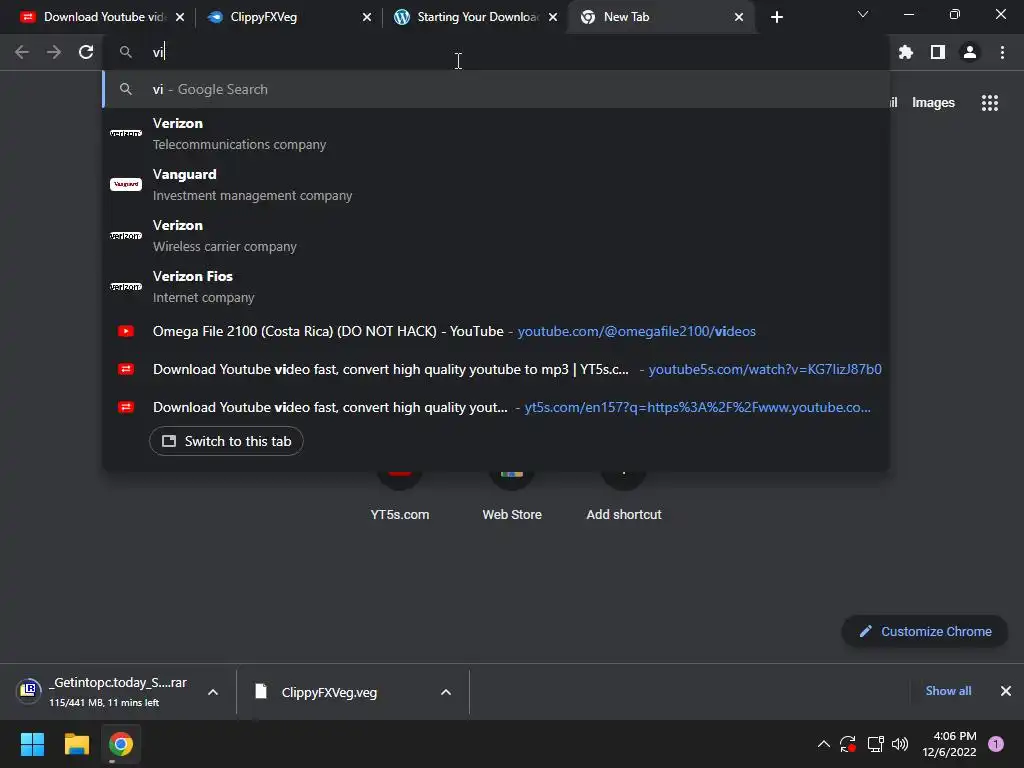This screenshot has width=1024, height=768.
Task: Click Show all downloads link
Action: [948, 691]
